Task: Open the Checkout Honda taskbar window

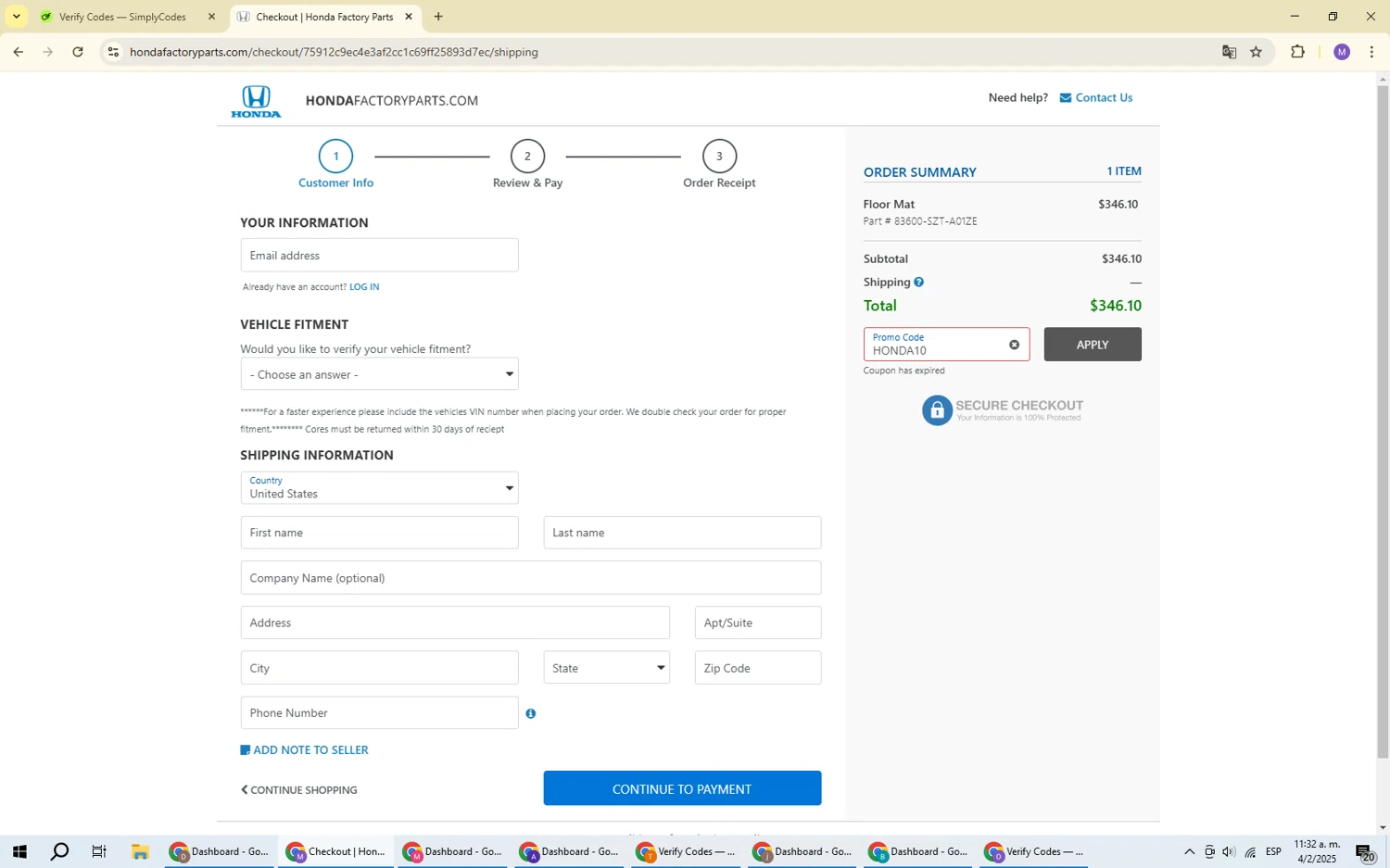Action: 335,852
